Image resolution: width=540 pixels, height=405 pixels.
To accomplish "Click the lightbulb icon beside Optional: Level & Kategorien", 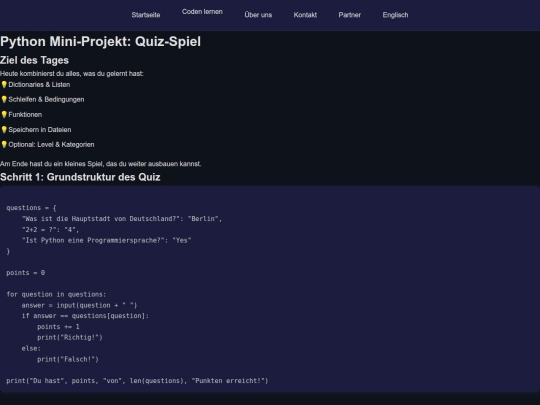I will coord(4,144).
